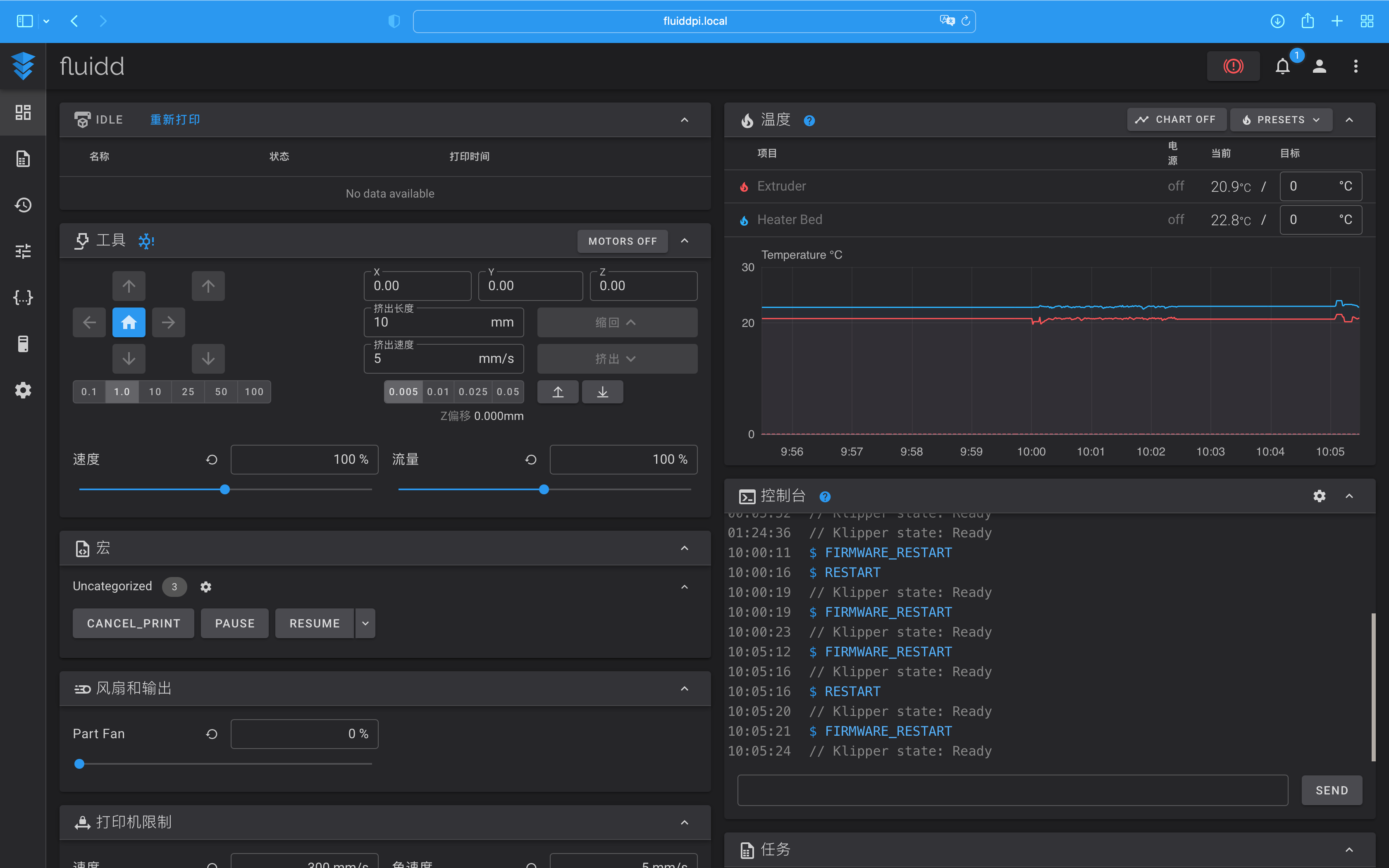Screen dimensions: 1389x868
Task: Click the Part Fan slider handle
Action: pyautogui.click(x=80, y=763)
